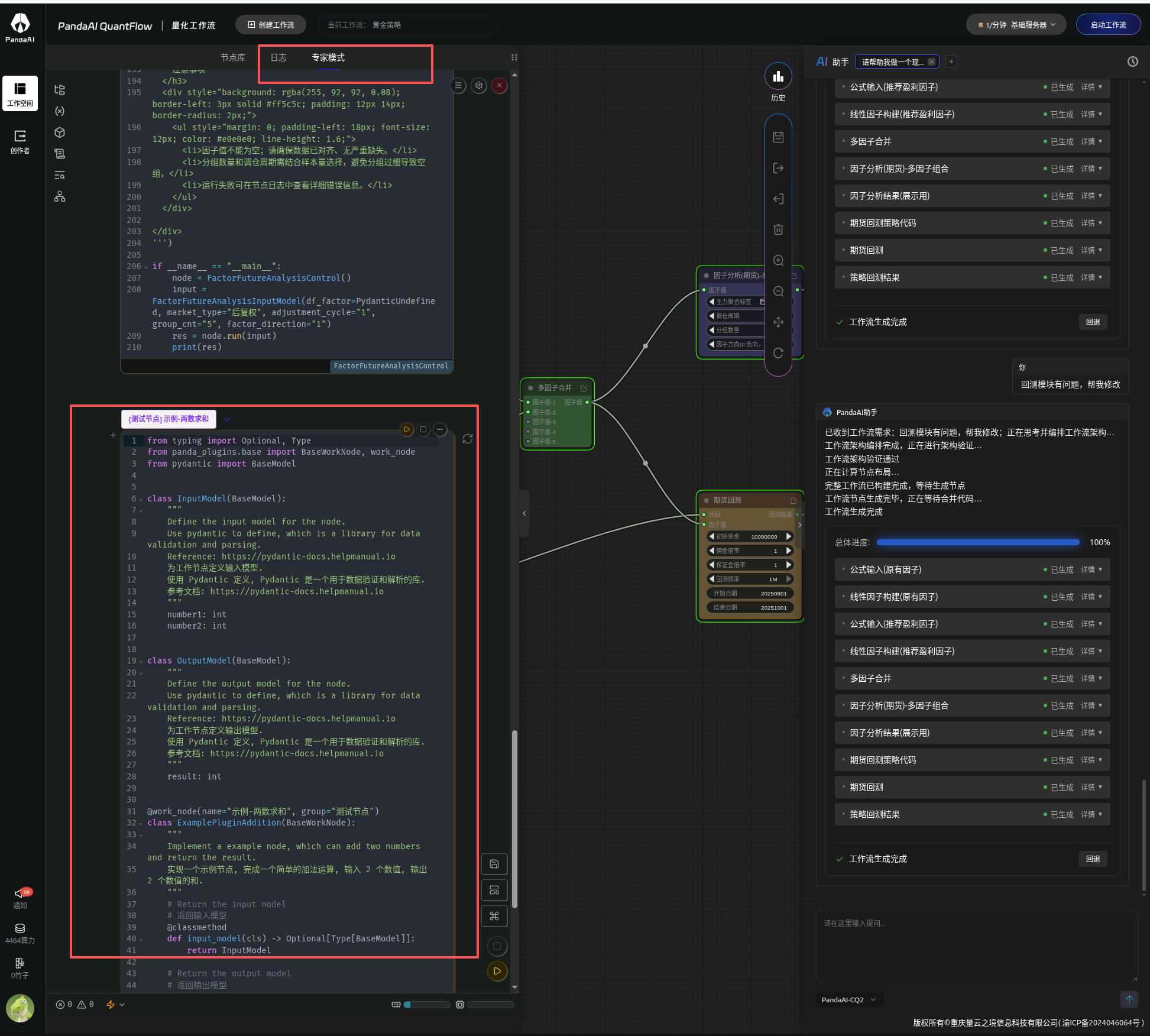Click the 0竹子 bamboo balance icon
This screenshot has width=1150, height=1036.
coord(20,968)
